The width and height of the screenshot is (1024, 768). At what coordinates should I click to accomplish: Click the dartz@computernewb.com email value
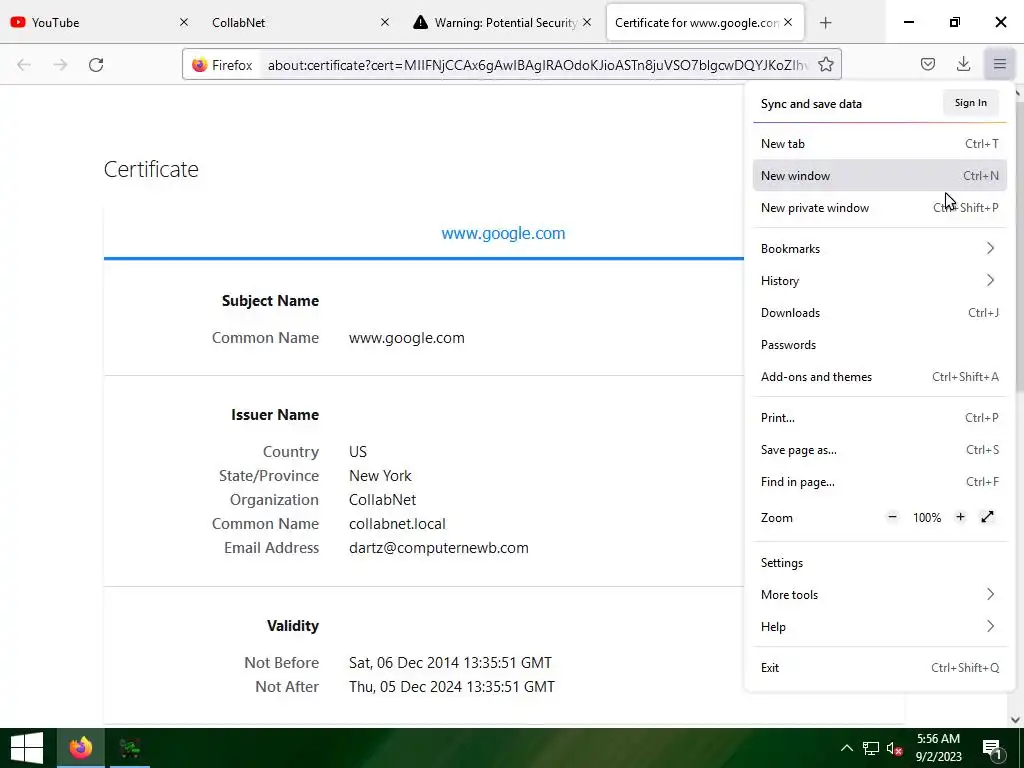[439, 548]
